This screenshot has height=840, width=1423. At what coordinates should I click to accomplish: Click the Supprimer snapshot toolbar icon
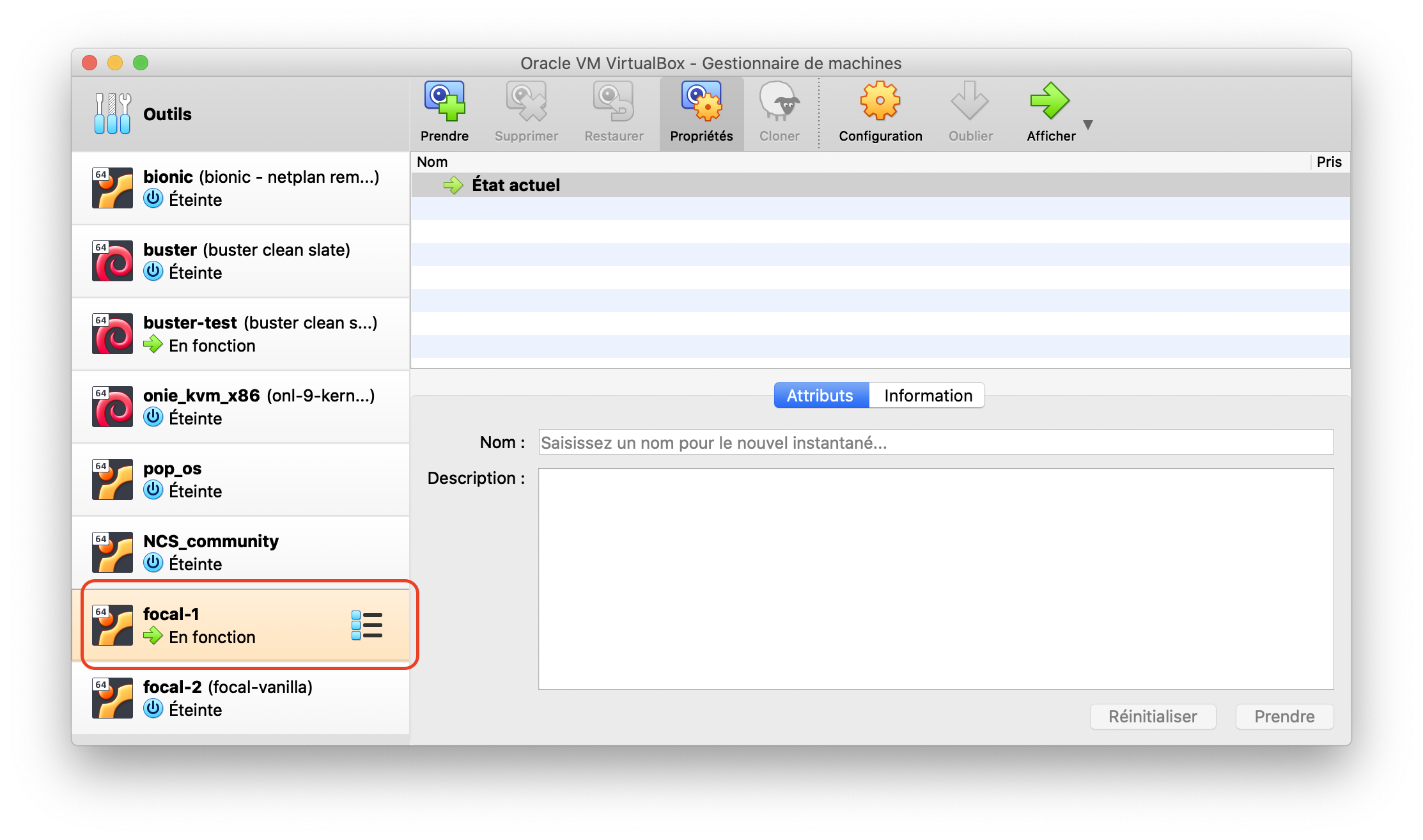point(526,102)
